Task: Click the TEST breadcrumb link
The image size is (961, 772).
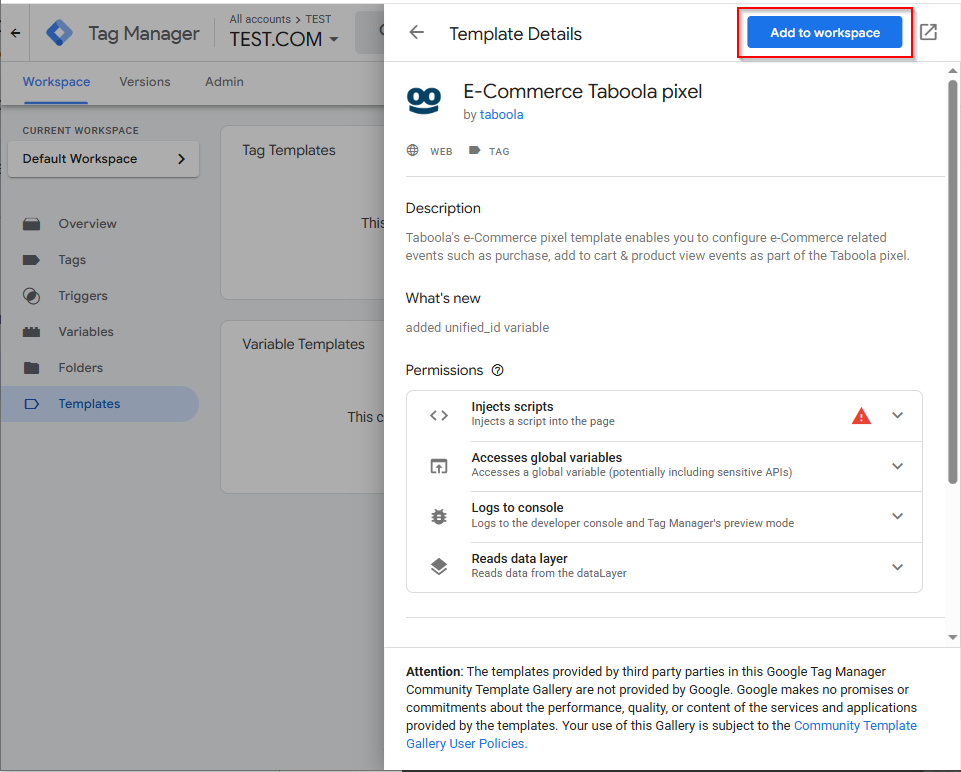Action: pos(318,19)
